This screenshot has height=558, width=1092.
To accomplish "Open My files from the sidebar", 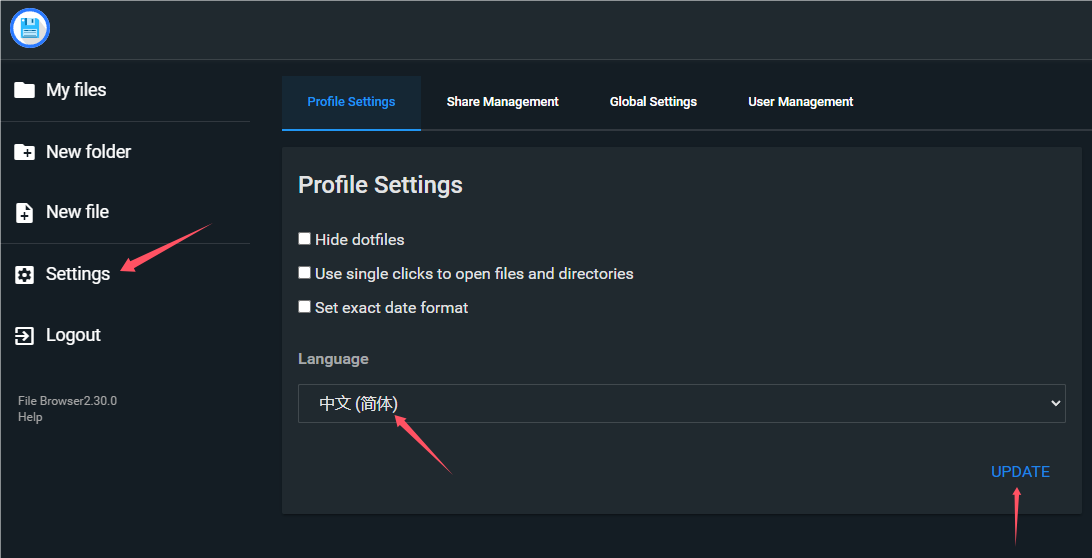I will click(76, 90).
